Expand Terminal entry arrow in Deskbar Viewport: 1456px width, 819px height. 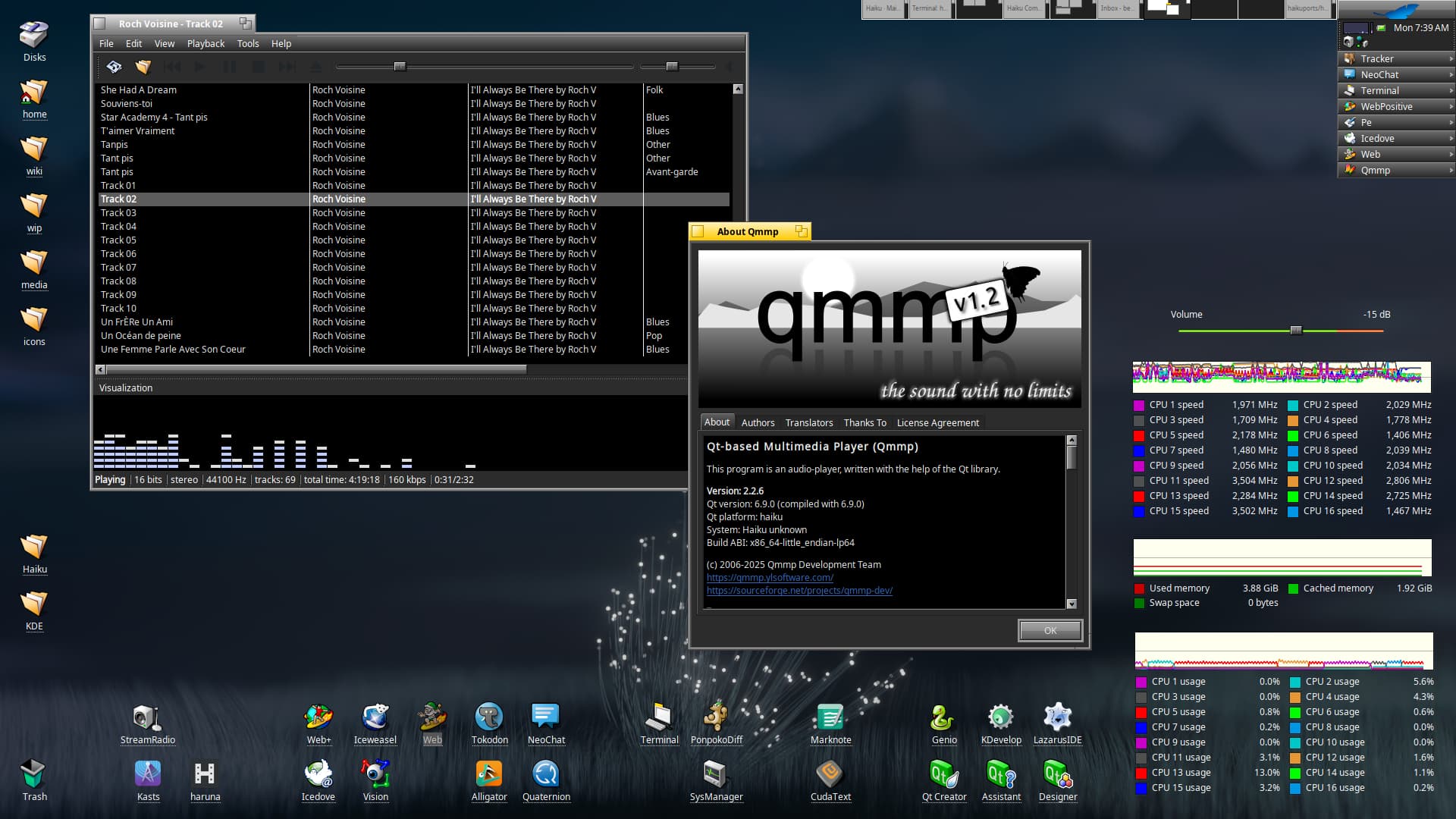(x=1450, y=90)
